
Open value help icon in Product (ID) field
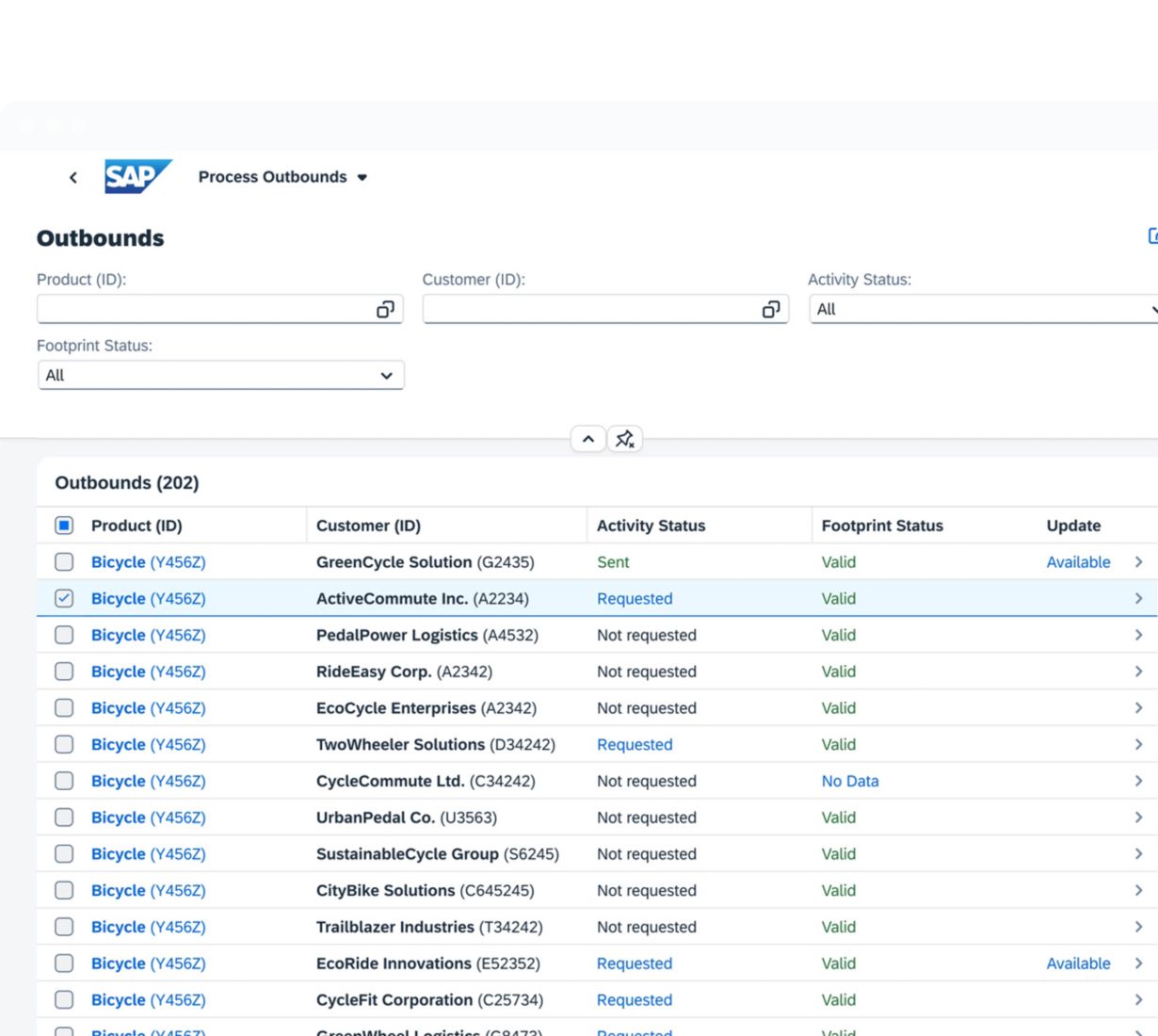[385, 310]
